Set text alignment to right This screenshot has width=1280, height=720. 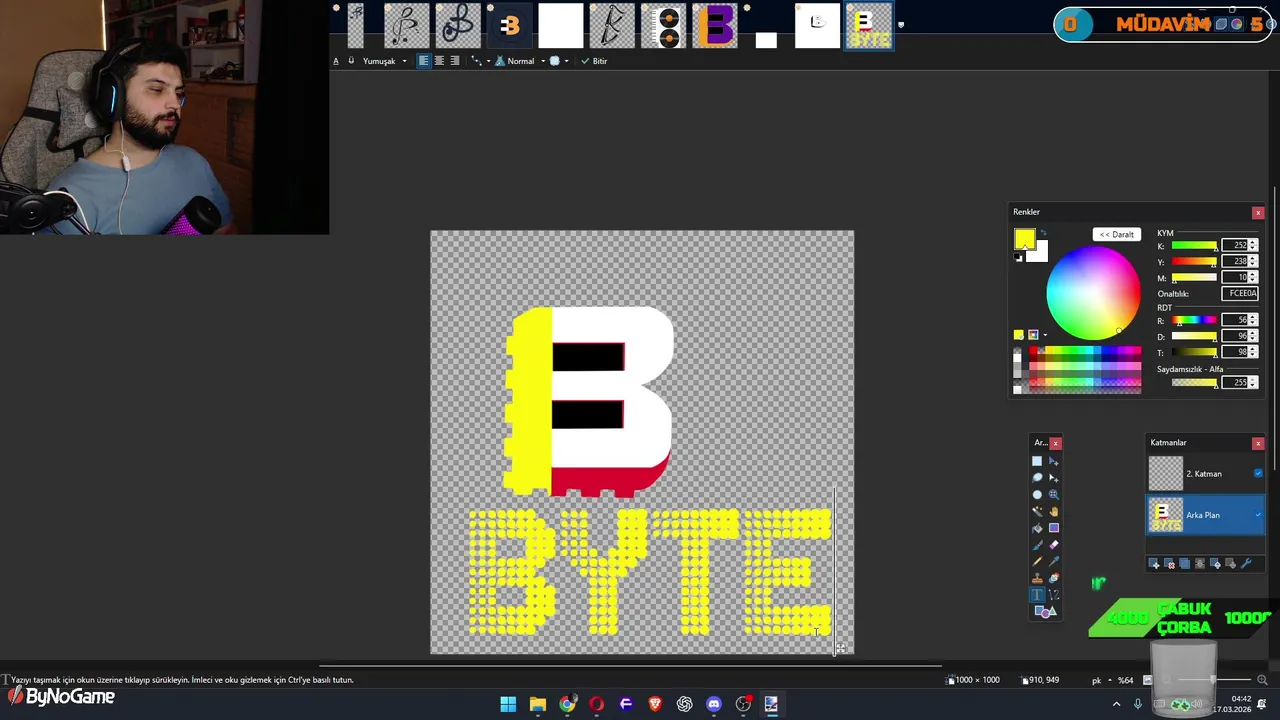click(455, 61)
